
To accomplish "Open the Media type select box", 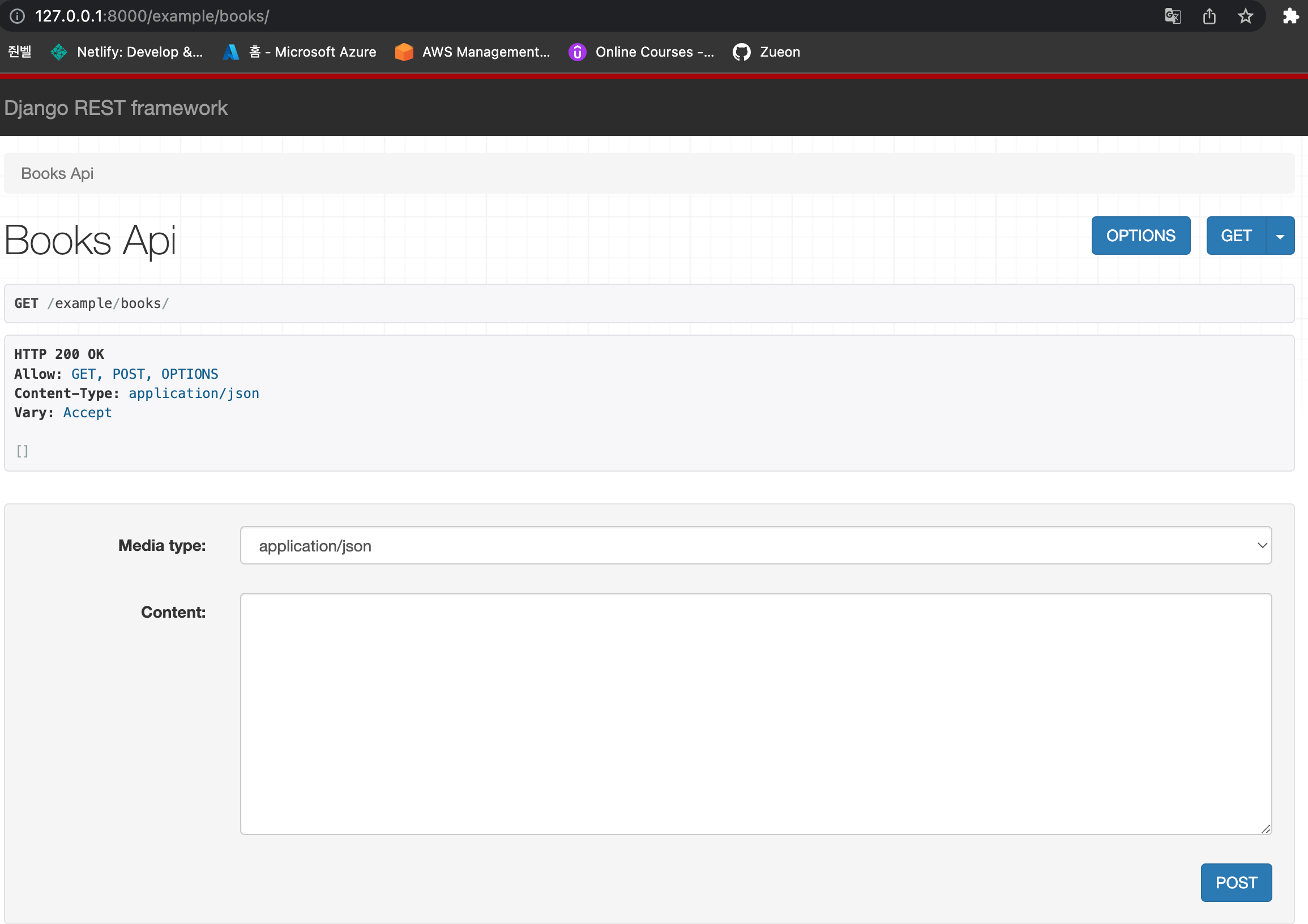I will [755, 545].
